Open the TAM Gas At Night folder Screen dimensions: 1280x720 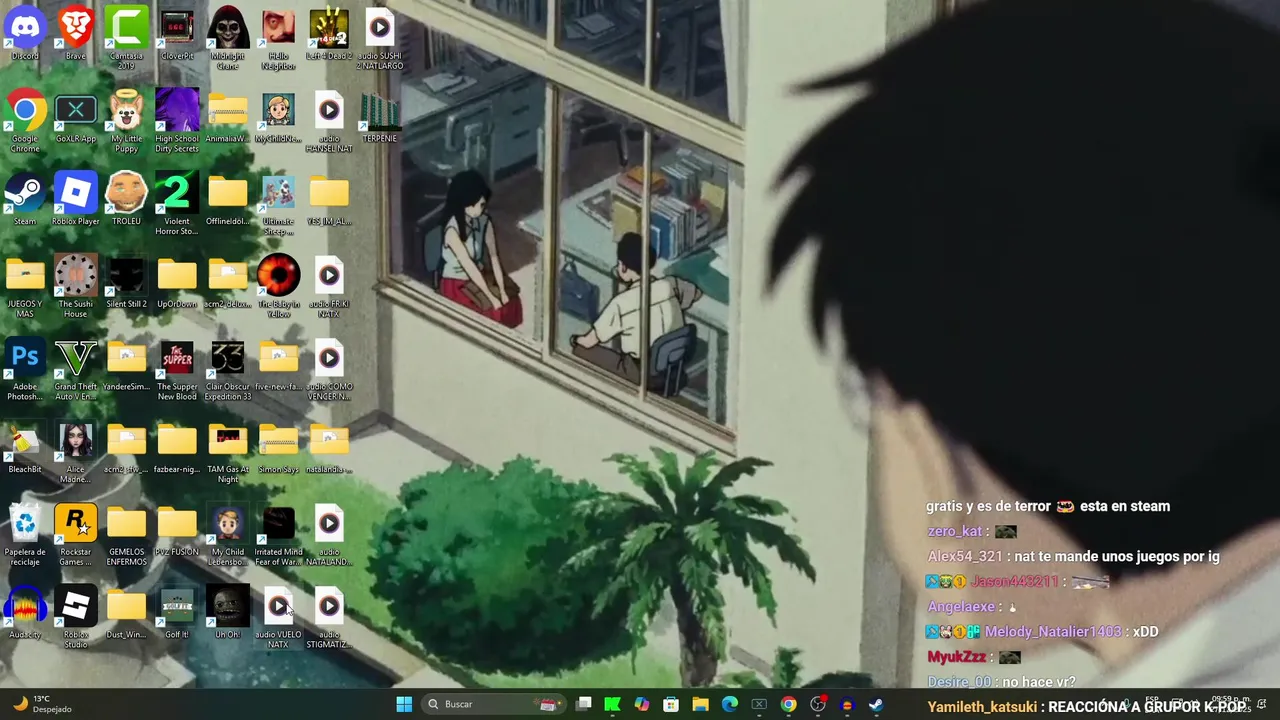pos(228,453)
